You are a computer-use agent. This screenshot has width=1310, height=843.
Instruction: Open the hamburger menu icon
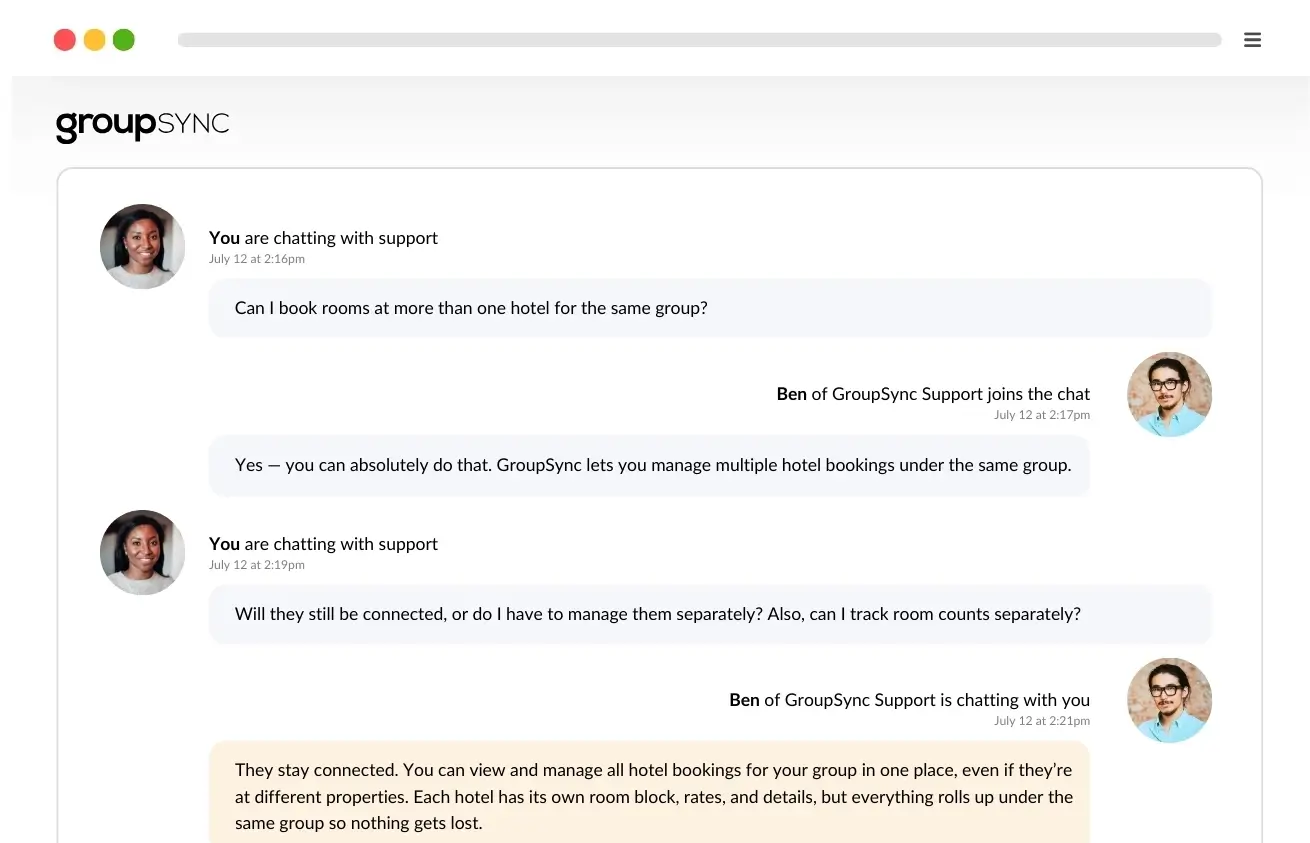(1252, 40)
